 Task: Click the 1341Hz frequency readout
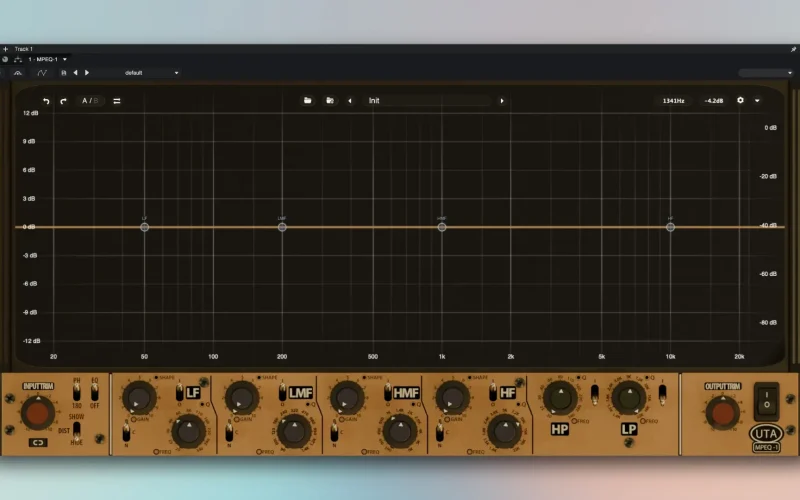tap(673, 101)
